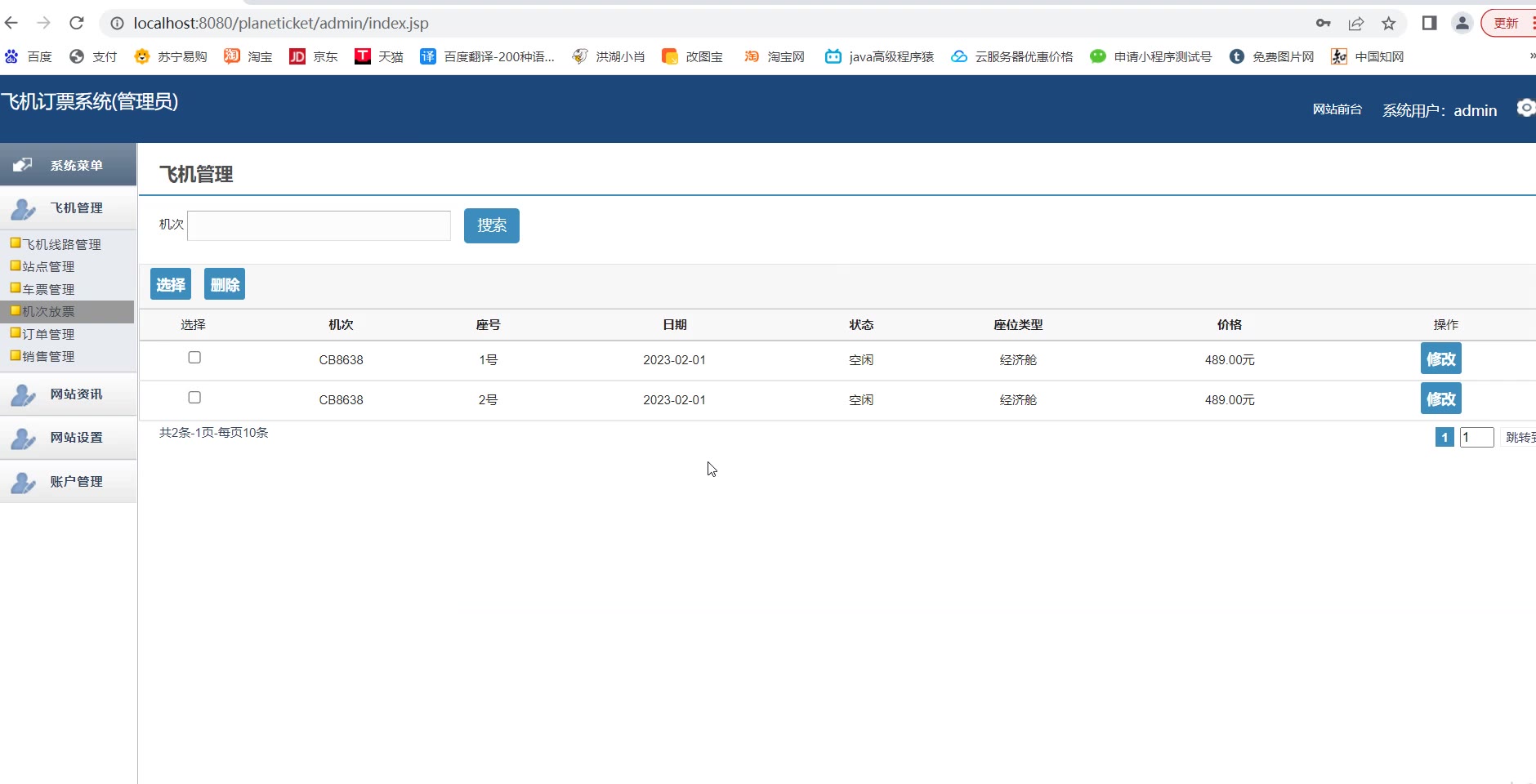Image resolution: width=1536 pixels, height=784 pixels.
Task: Open 苏宁易购 bookmark
Action: pyautogui.click(x=171, y=56)
